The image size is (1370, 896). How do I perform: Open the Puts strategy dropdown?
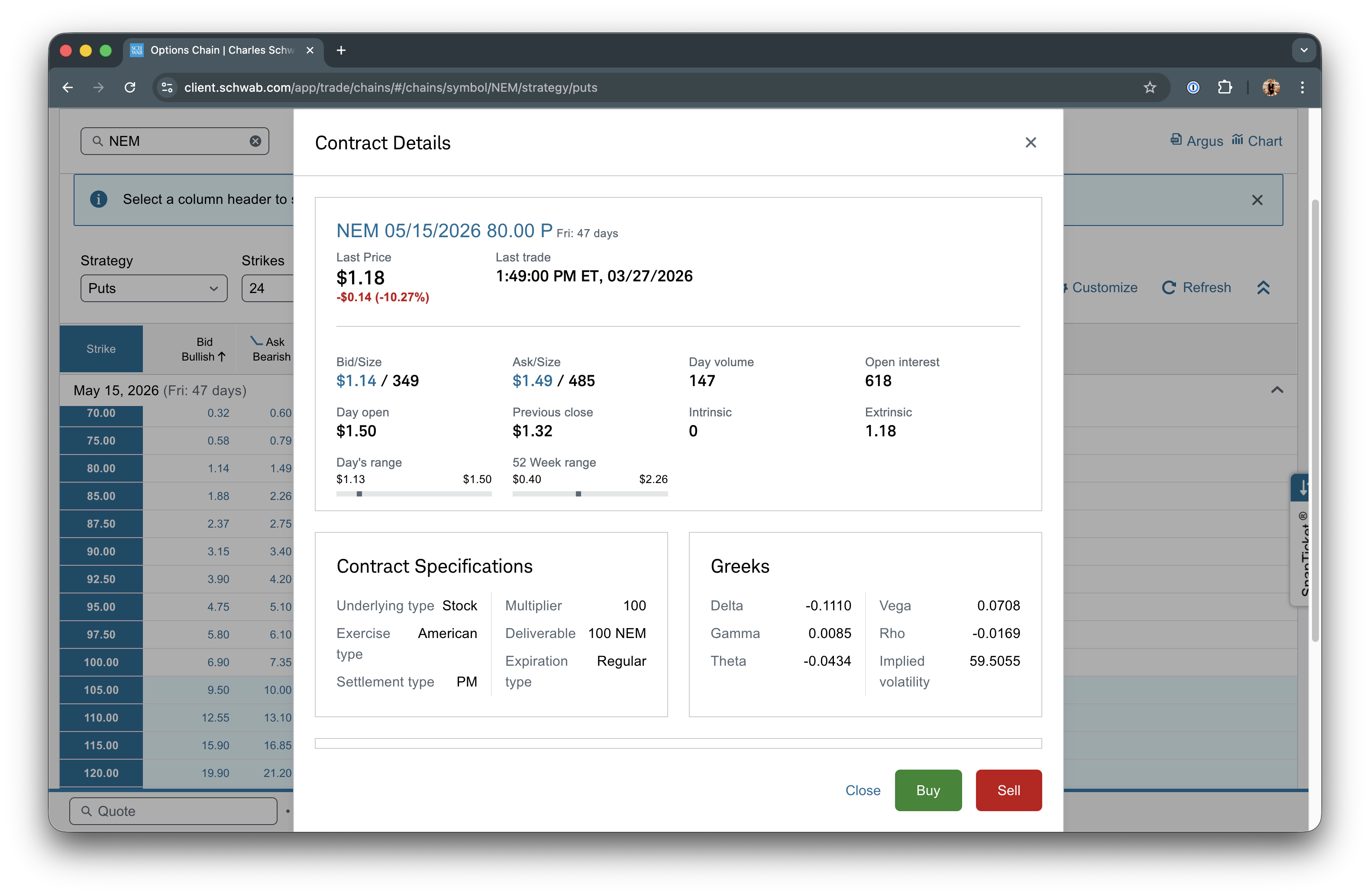coord(154,288)
